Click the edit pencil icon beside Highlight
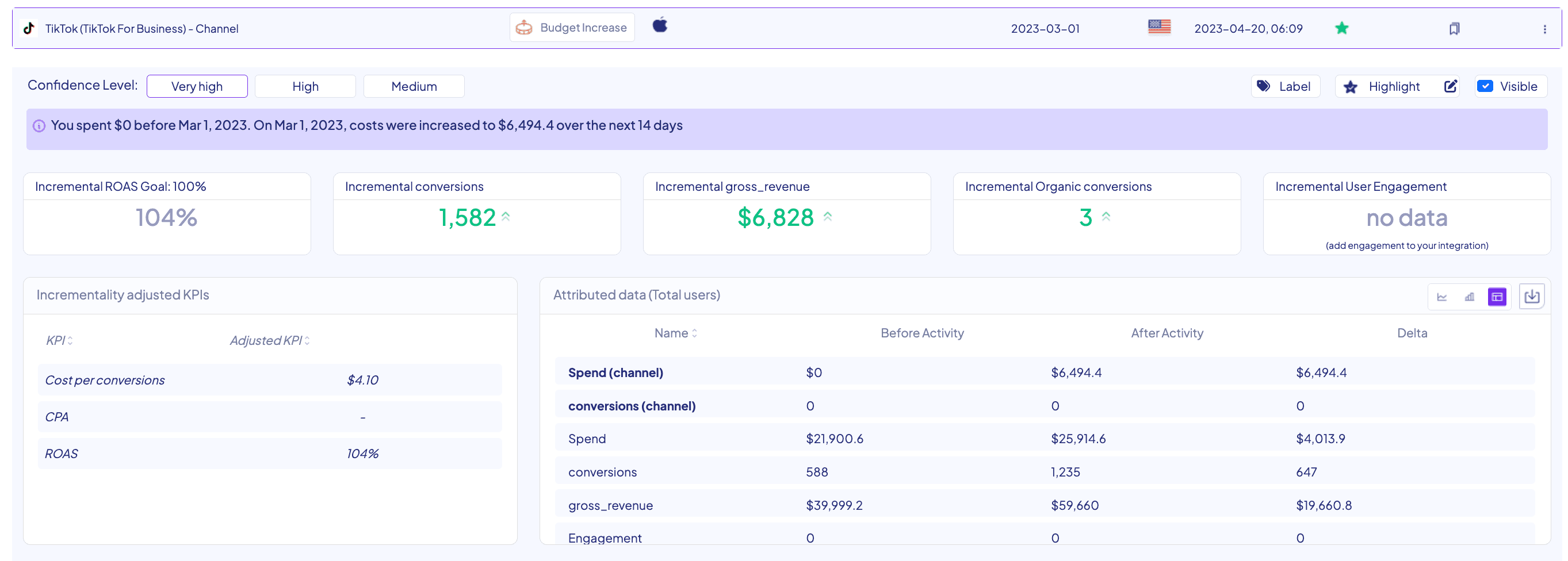This screenshot has width=1568, height=561. (1451, 86)
